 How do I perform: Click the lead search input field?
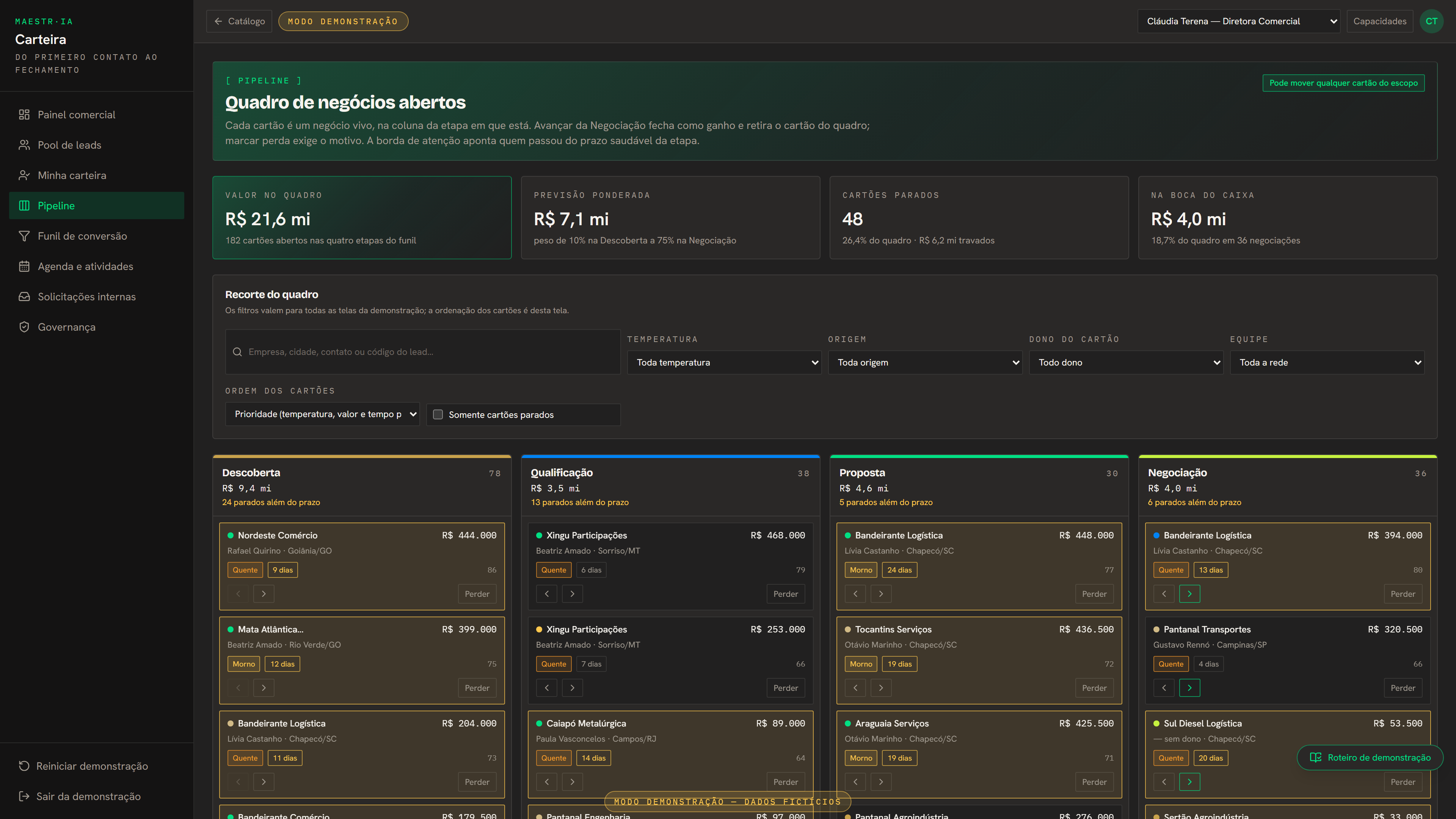423,351
